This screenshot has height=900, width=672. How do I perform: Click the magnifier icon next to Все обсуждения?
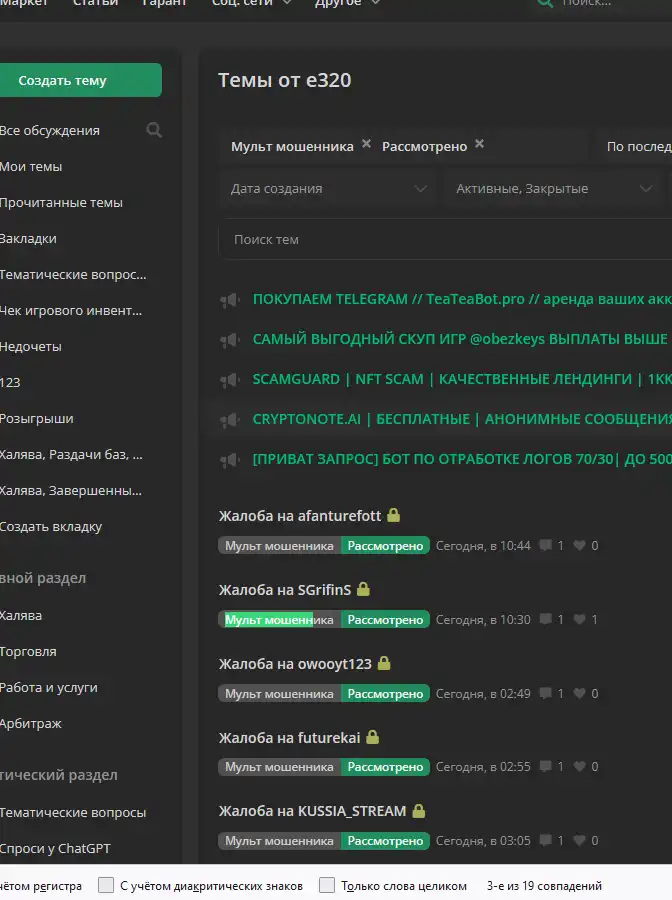[x=154, y=130]
